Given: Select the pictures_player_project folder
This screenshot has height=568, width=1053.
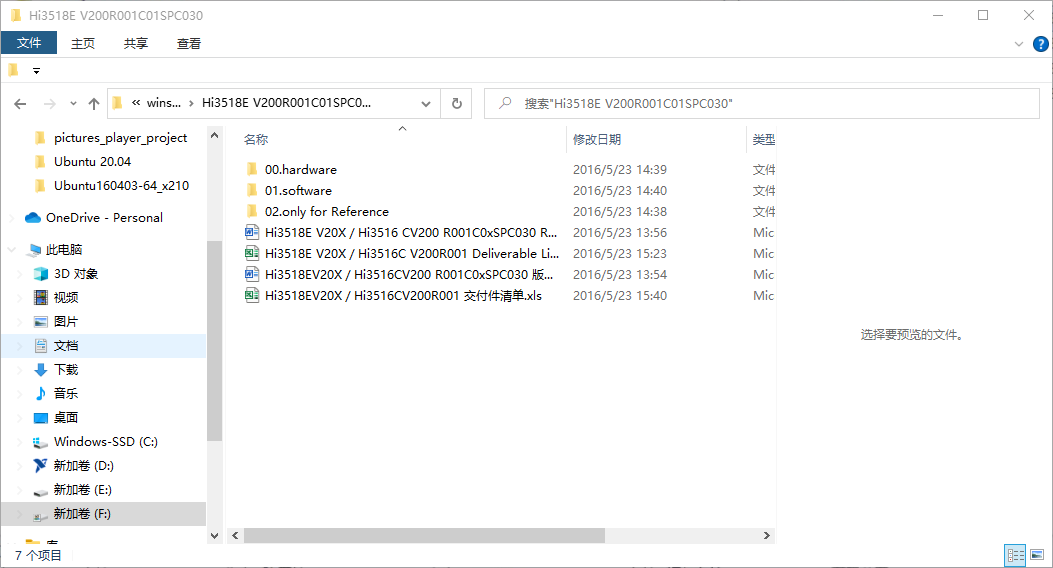Looking at the screenshot, I should (x=120, y=138).
